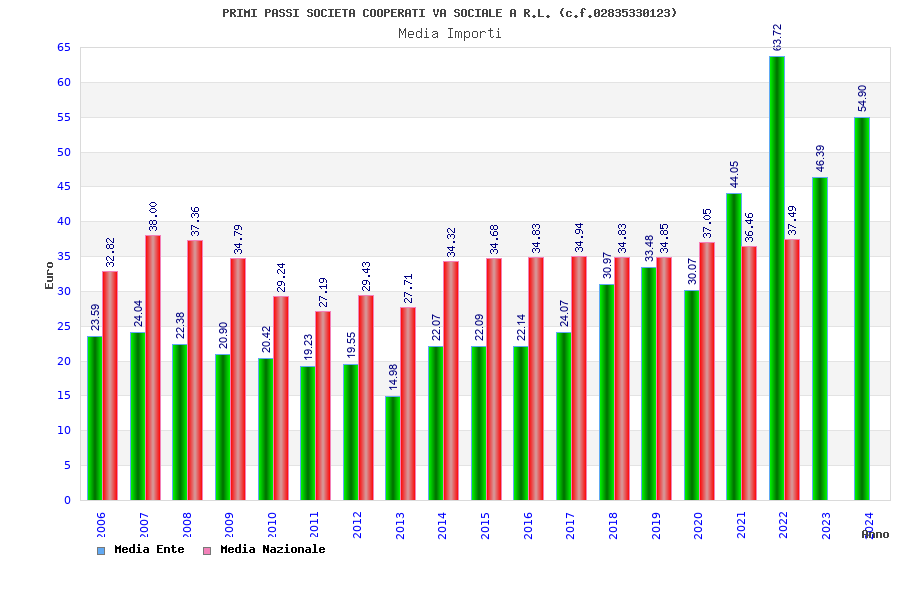The height and width of the screenshot is (600, 900).
Task: Click the x-axis year 2006
Action: click(102, 525)
